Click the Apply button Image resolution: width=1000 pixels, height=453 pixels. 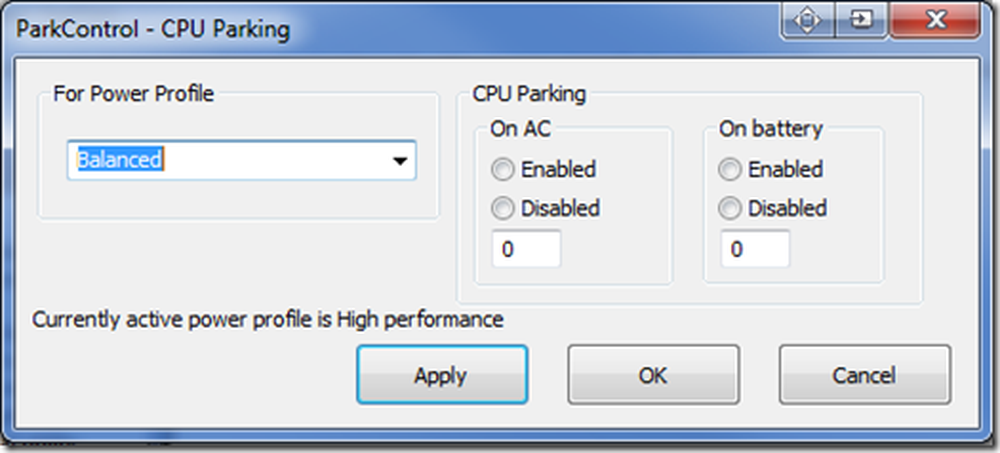(442, 375)
